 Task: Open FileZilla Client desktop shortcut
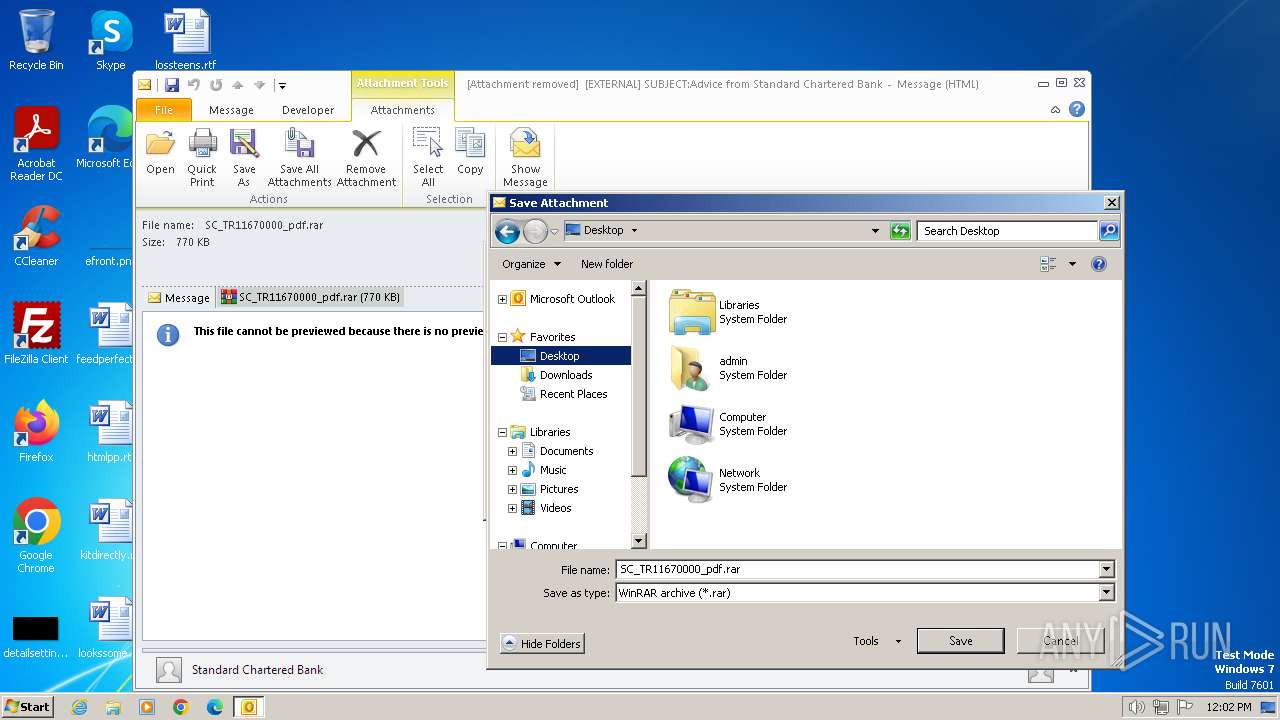36,333
